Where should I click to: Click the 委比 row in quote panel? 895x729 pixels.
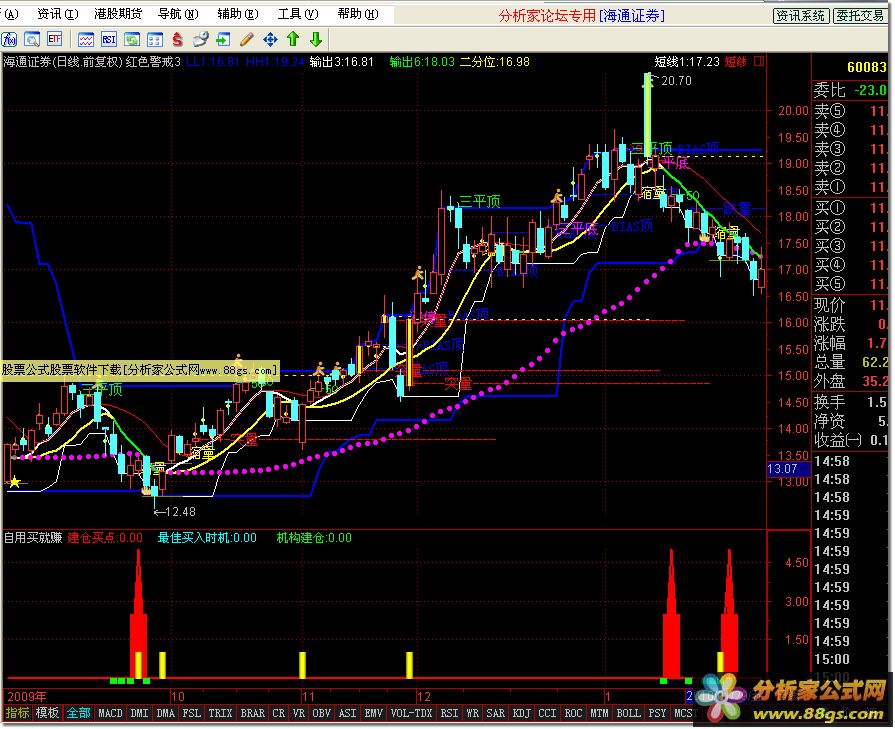[x=850, y=90]
